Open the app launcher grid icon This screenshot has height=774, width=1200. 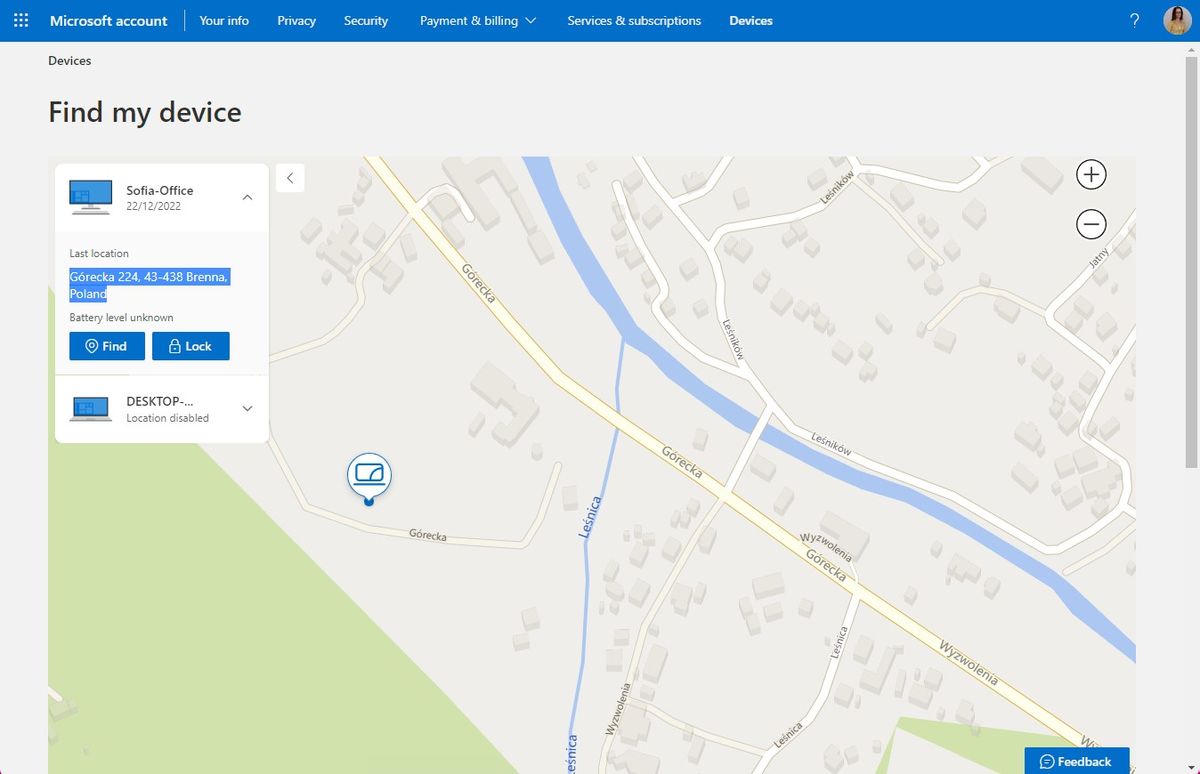pyautogui.click(x=21, y=20)
